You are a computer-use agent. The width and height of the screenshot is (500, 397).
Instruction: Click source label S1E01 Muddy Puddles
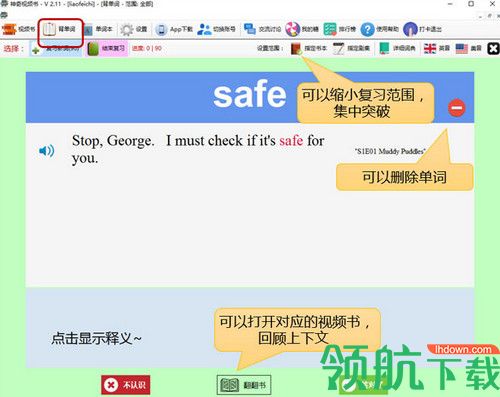(x=390, y=151)
